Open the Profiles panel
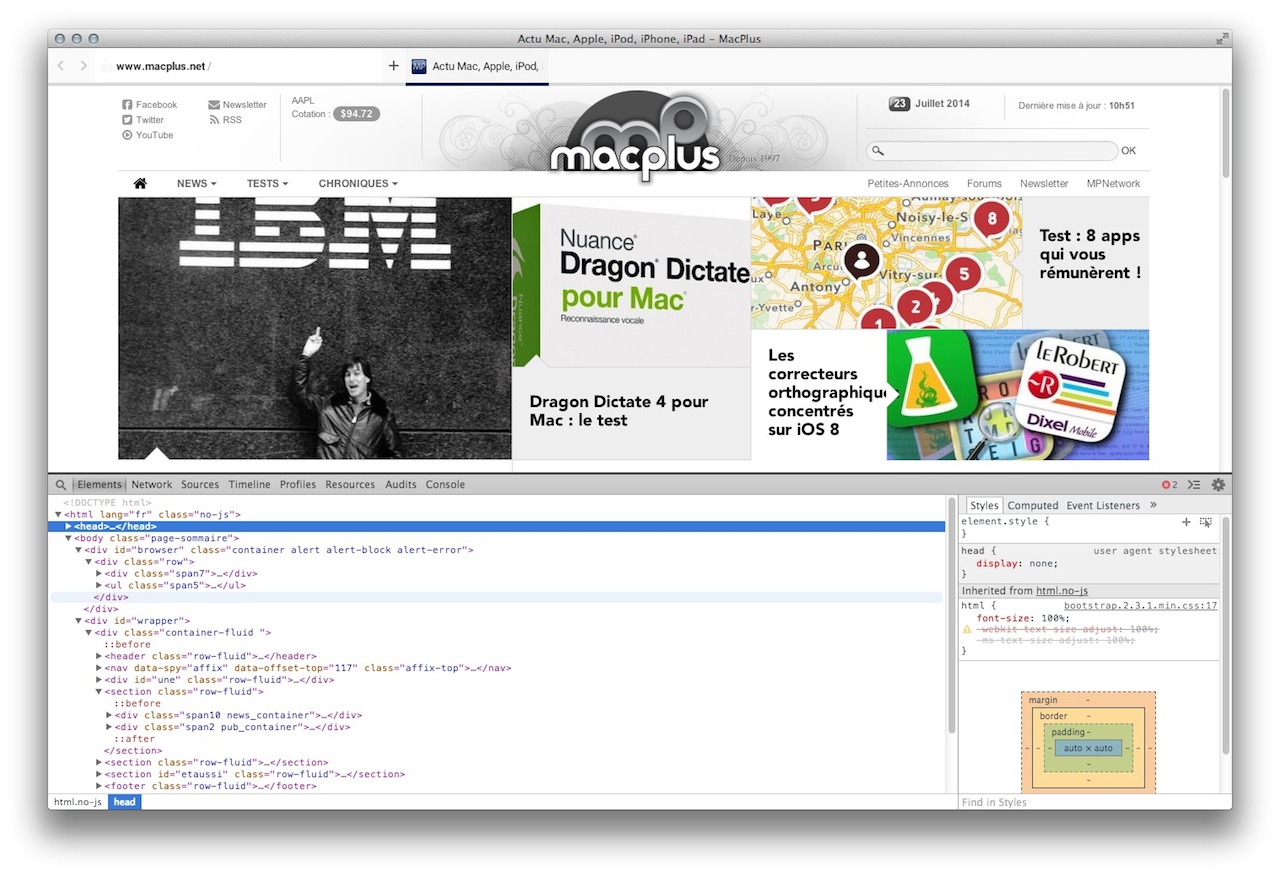This screenshot has width=1280, height=876. tap(298, 485)
